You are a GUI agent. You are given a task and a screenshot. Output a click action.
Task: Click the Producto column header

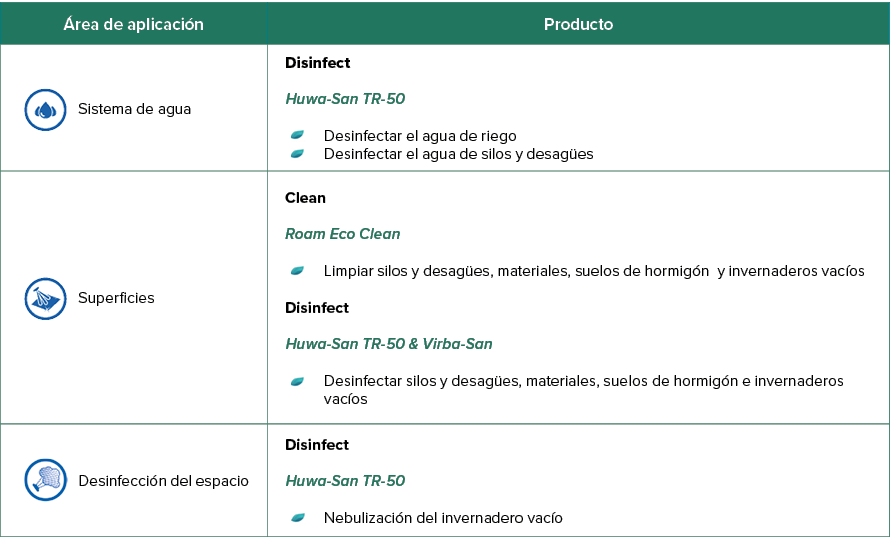point(579,24)
